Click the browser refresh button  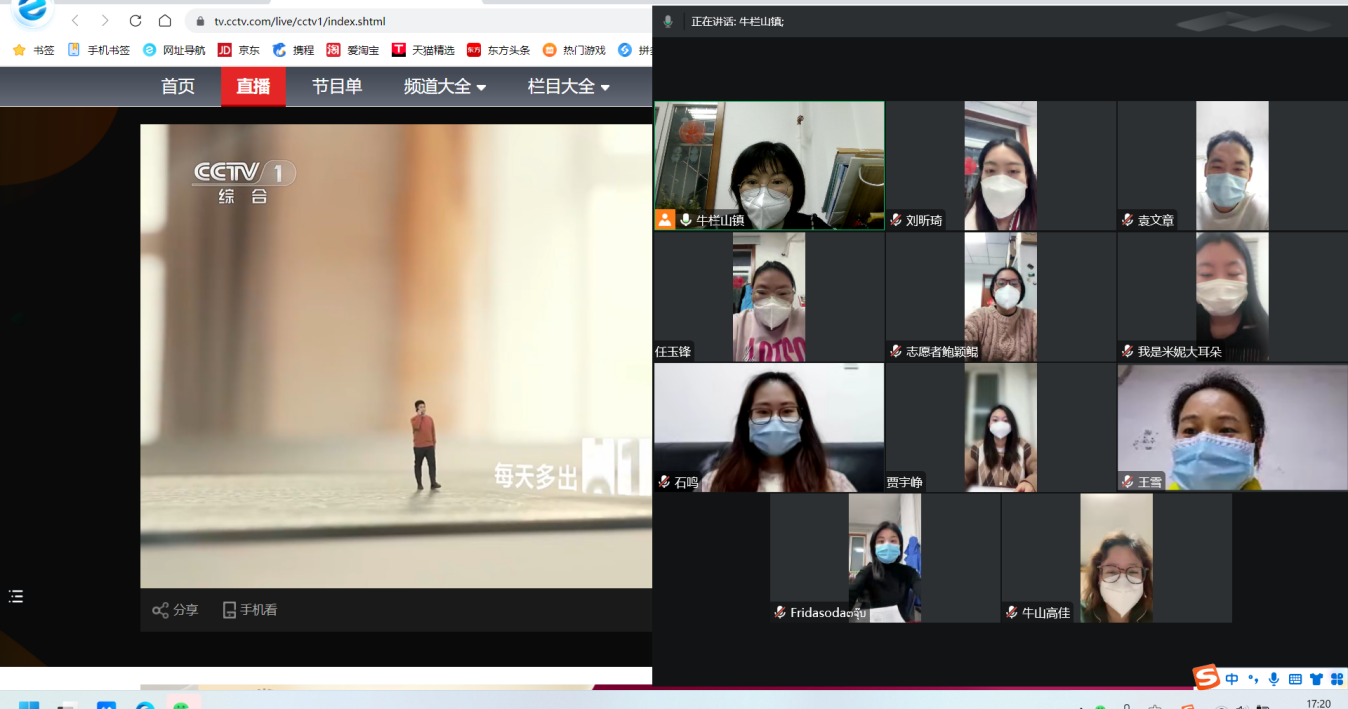click(x=136, y=21)
